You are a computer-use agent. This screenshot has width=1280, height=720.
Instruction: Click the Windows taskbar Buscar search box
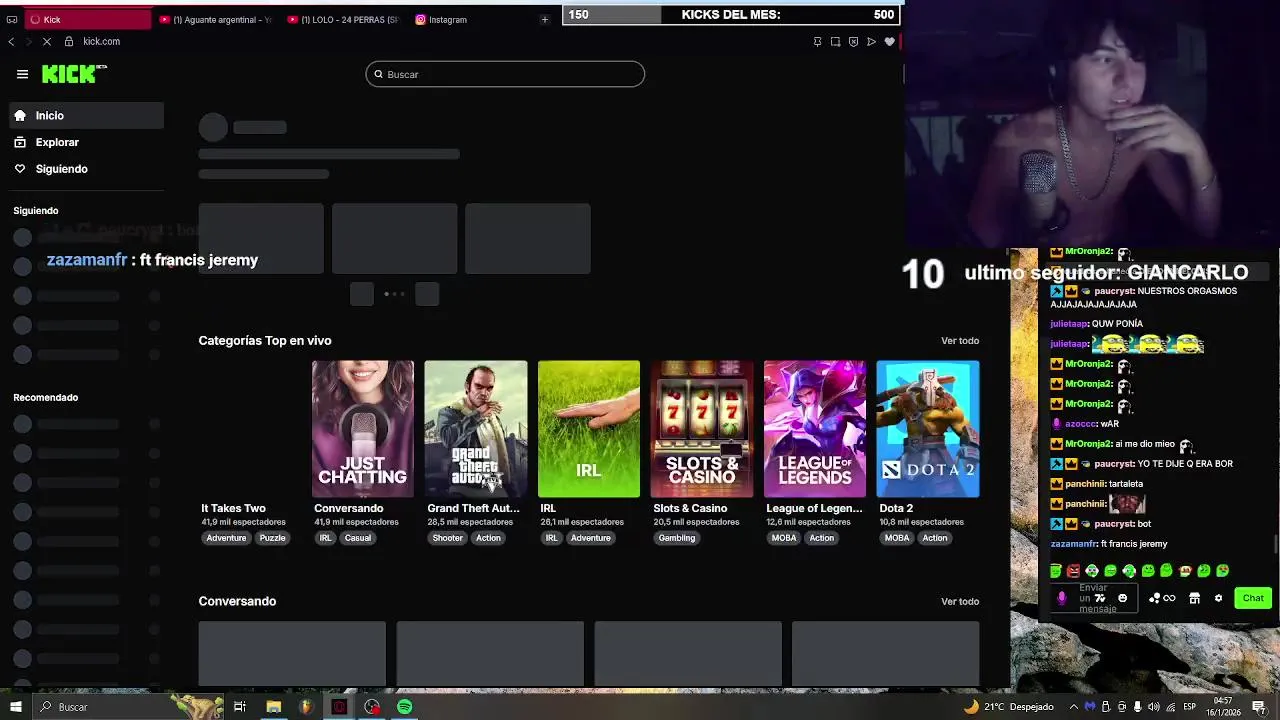point(128,707)
